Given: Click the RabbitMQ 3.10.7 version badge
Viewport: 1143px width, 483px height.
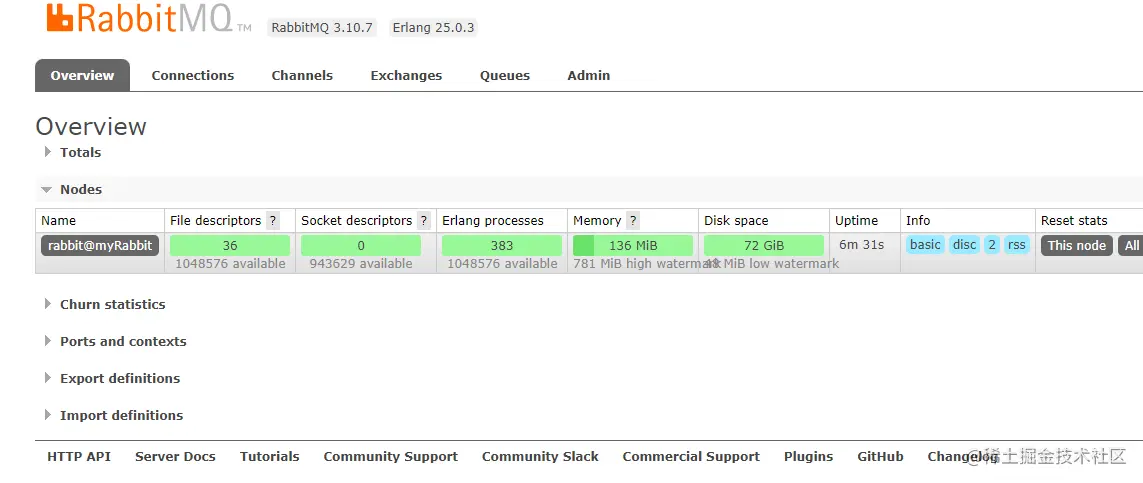Looking at the screenshot, I should 321,28.
